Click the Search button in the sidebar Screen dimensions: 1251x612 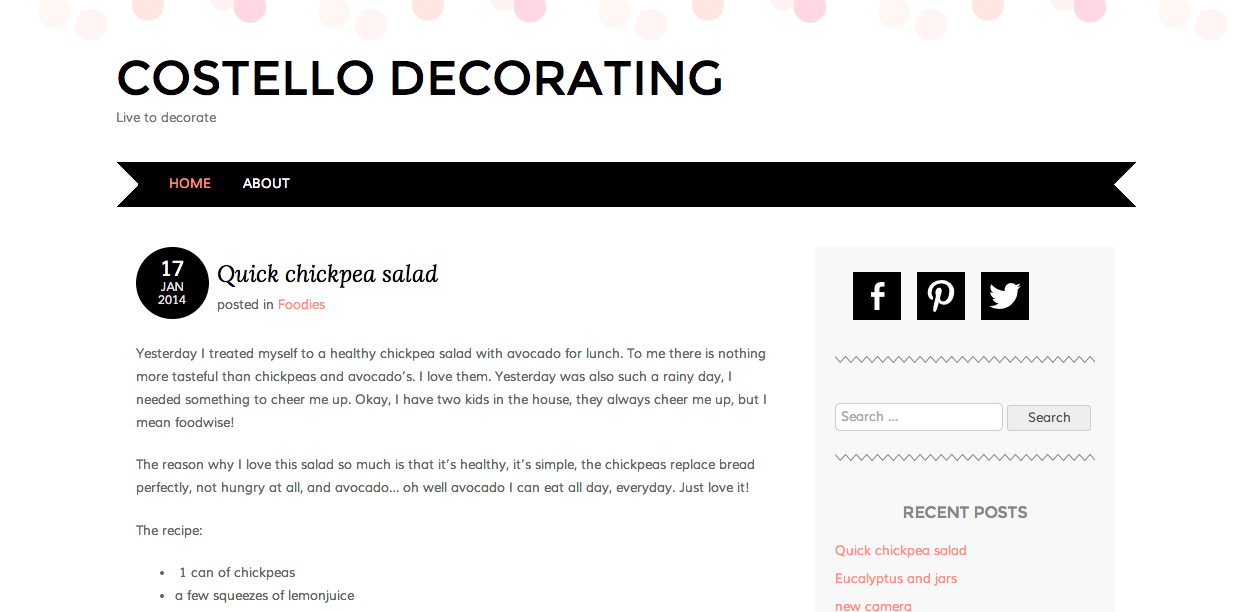pyautogui.click(x=1049, y=418)
